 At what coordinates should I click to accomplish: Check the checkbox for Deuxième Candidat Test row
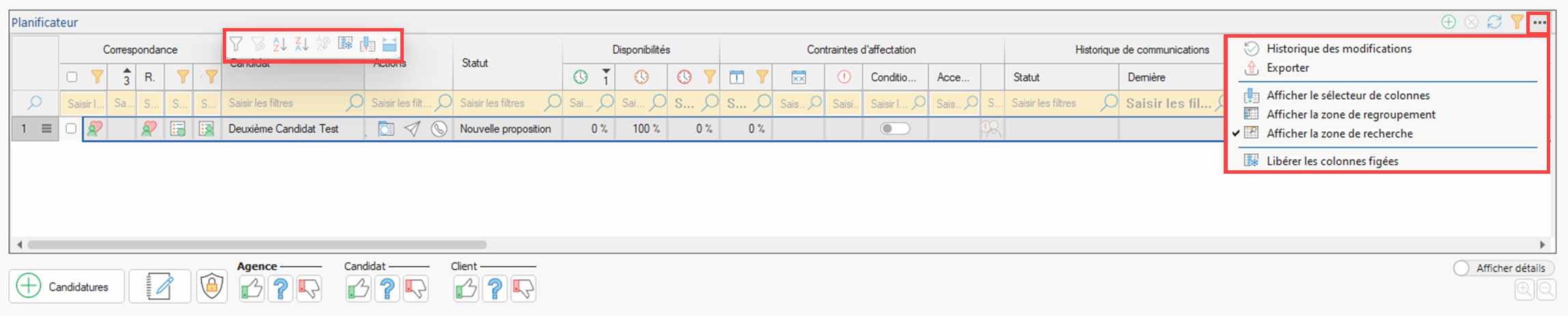71,129
